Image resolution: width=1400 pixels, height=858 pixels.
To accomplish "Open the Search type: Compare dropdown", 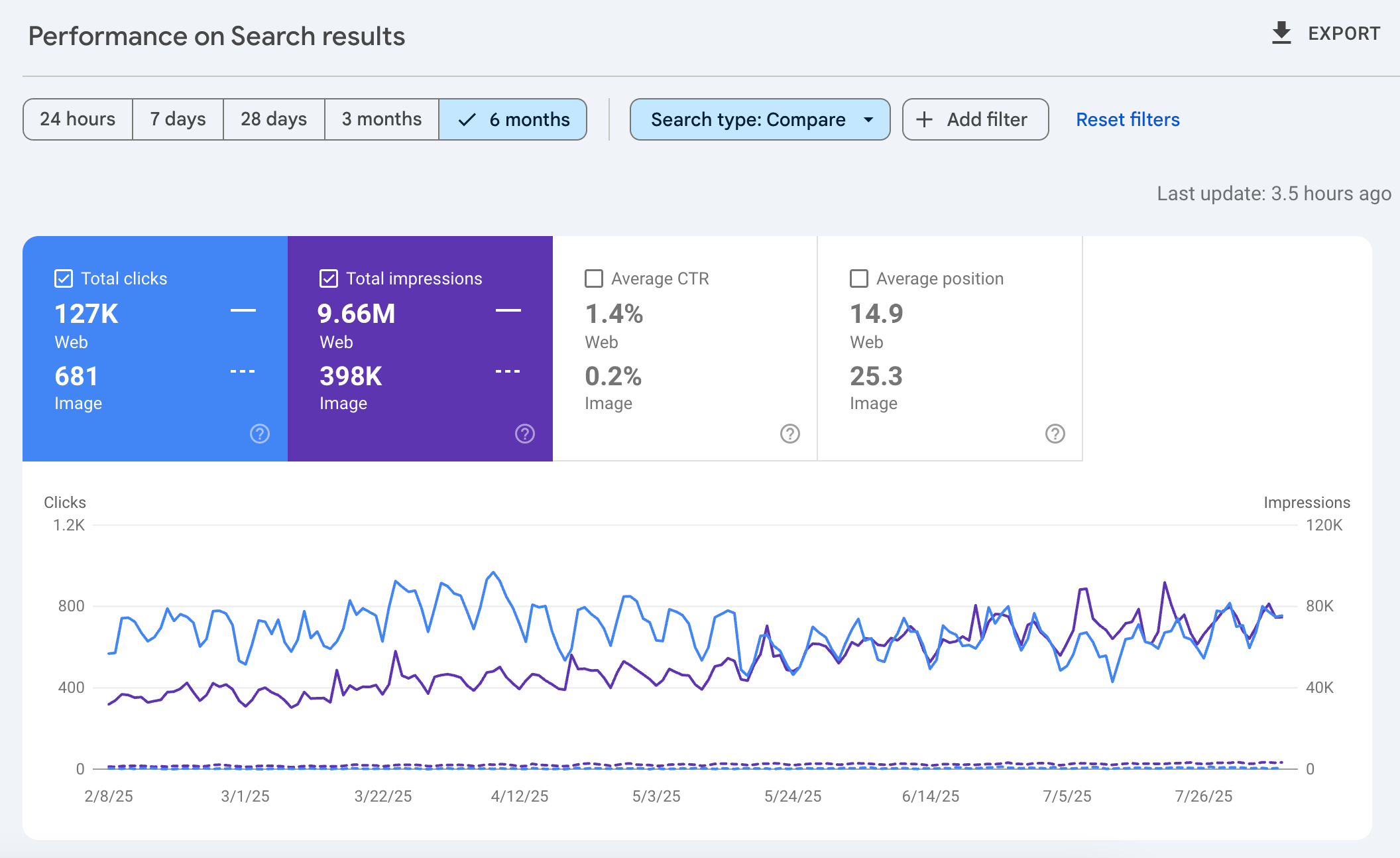I will point(748,119).
